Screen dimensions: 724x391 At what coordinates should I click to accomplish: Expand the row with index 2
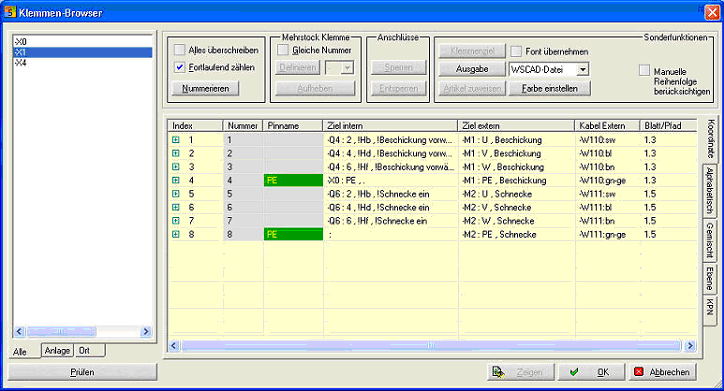click(x=175, y=153)
